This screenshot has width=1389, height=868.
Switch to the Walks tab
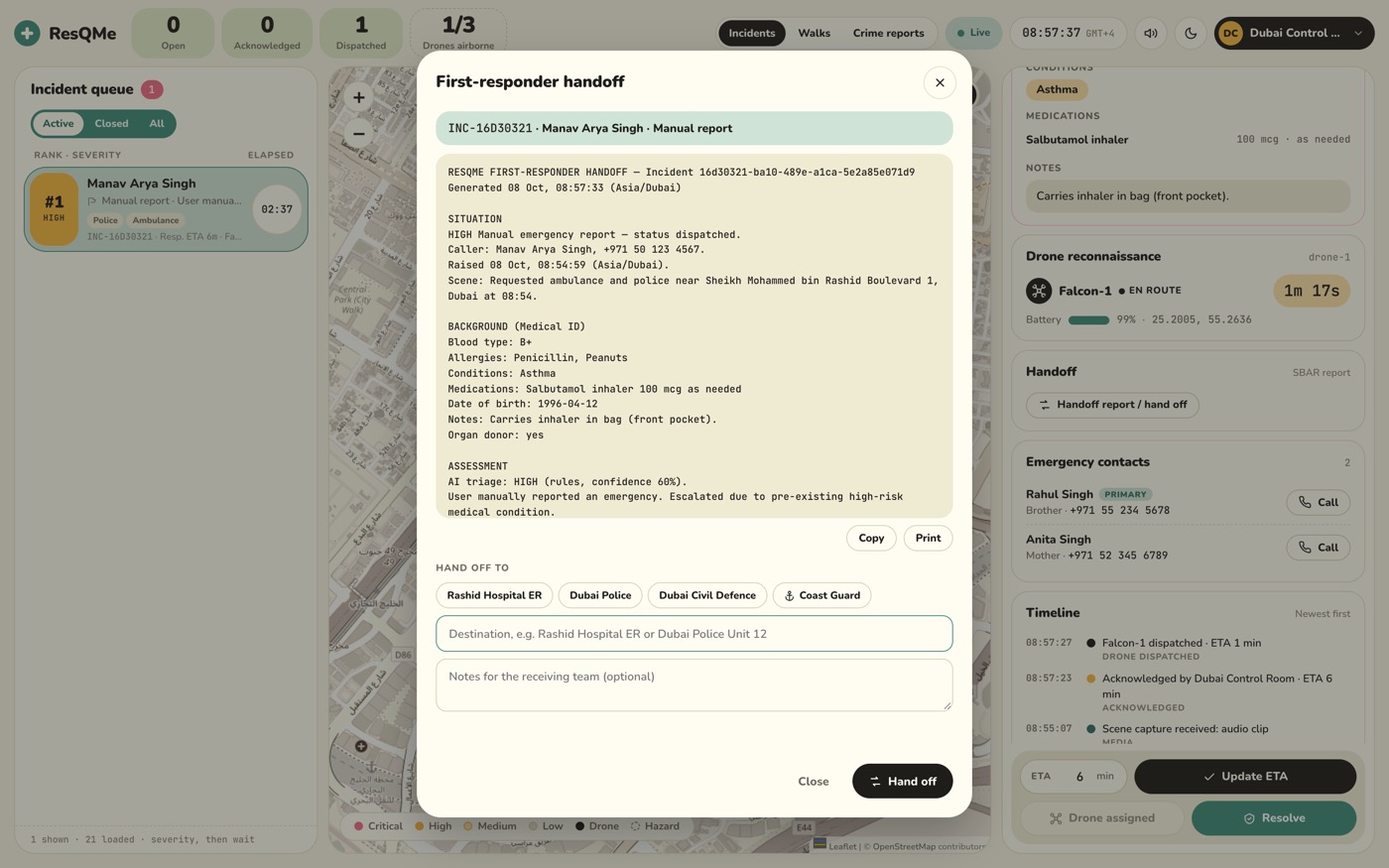[x=814, y=33]
